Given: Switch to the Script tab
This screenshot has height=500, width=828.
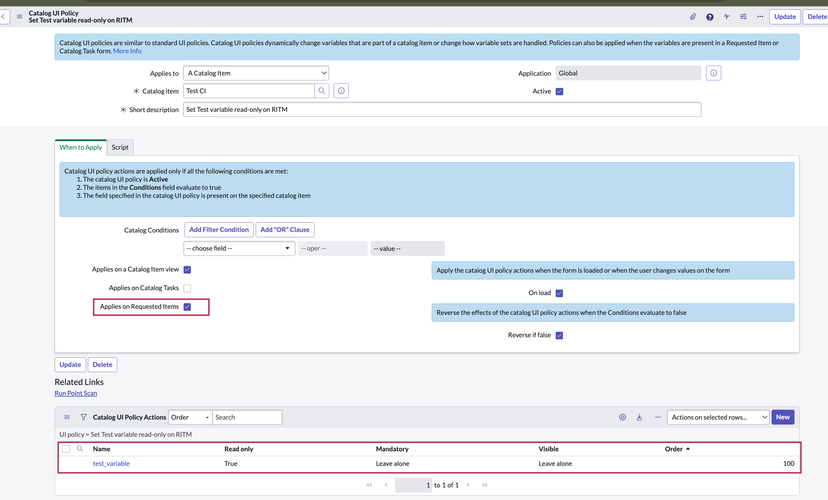Looking at the screenshot, I should [x=120, y=147].
